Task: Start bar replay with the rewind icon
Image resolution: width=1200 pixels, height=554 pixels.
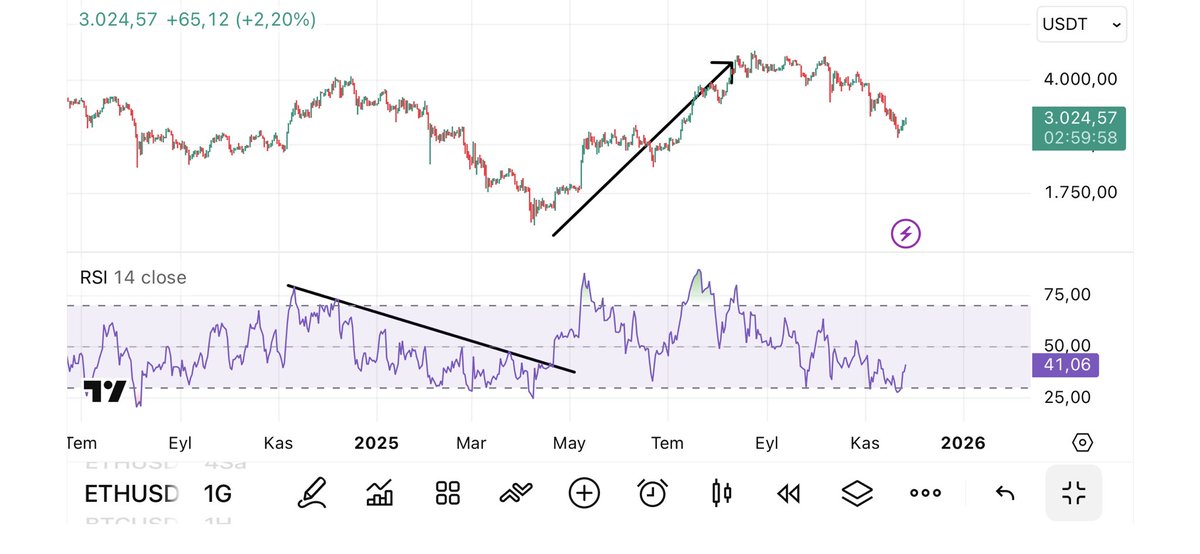Action: click(x=789, y=492)
